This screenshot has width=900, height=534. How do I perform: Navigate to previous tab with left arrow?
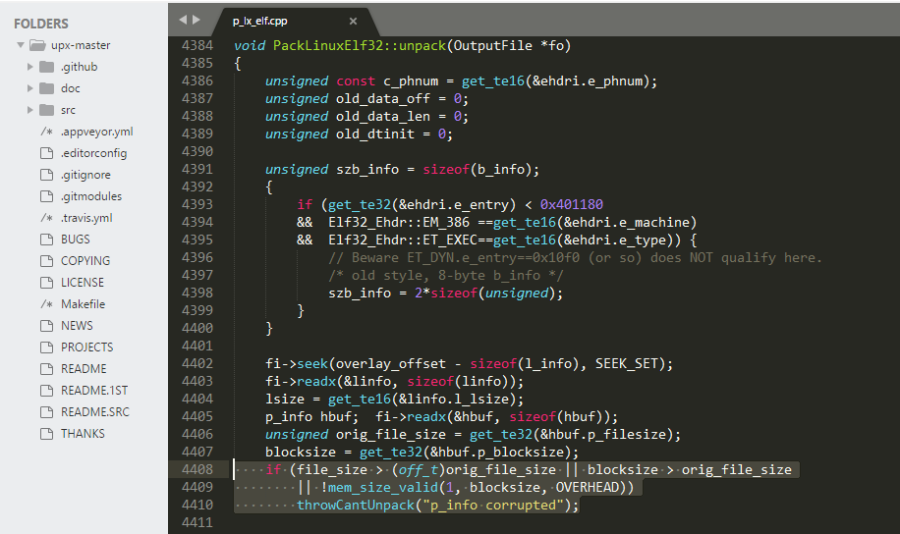pyautogui.click(x=183, y=20)
